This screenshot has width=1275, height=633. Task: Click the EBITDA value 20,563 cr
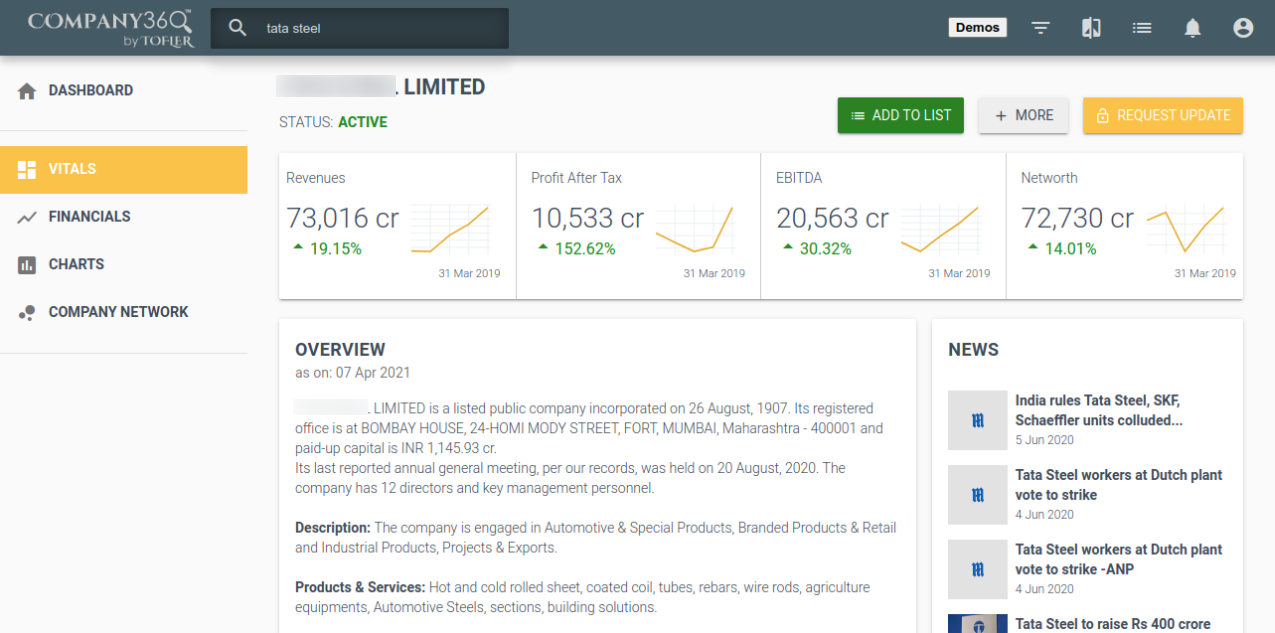pyautogui.click(x=832, y=218)
